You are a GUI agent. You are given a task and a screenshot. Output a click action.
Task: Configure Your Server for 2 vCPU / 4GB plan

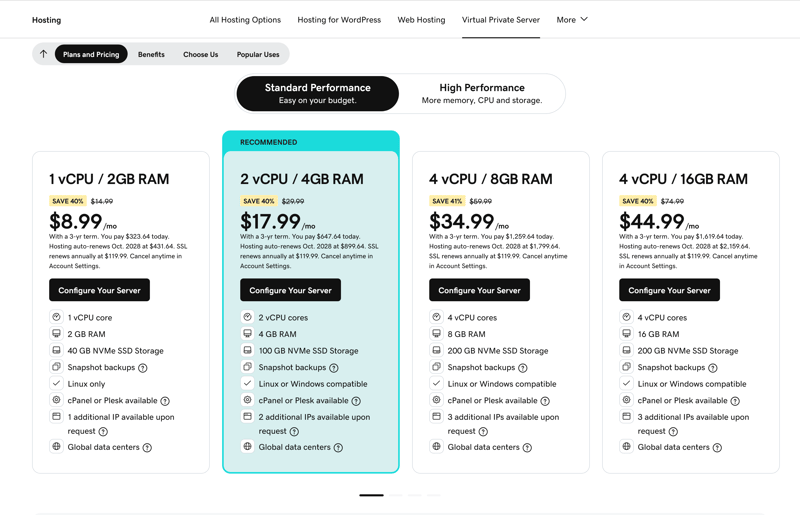(x=290, y=290)
